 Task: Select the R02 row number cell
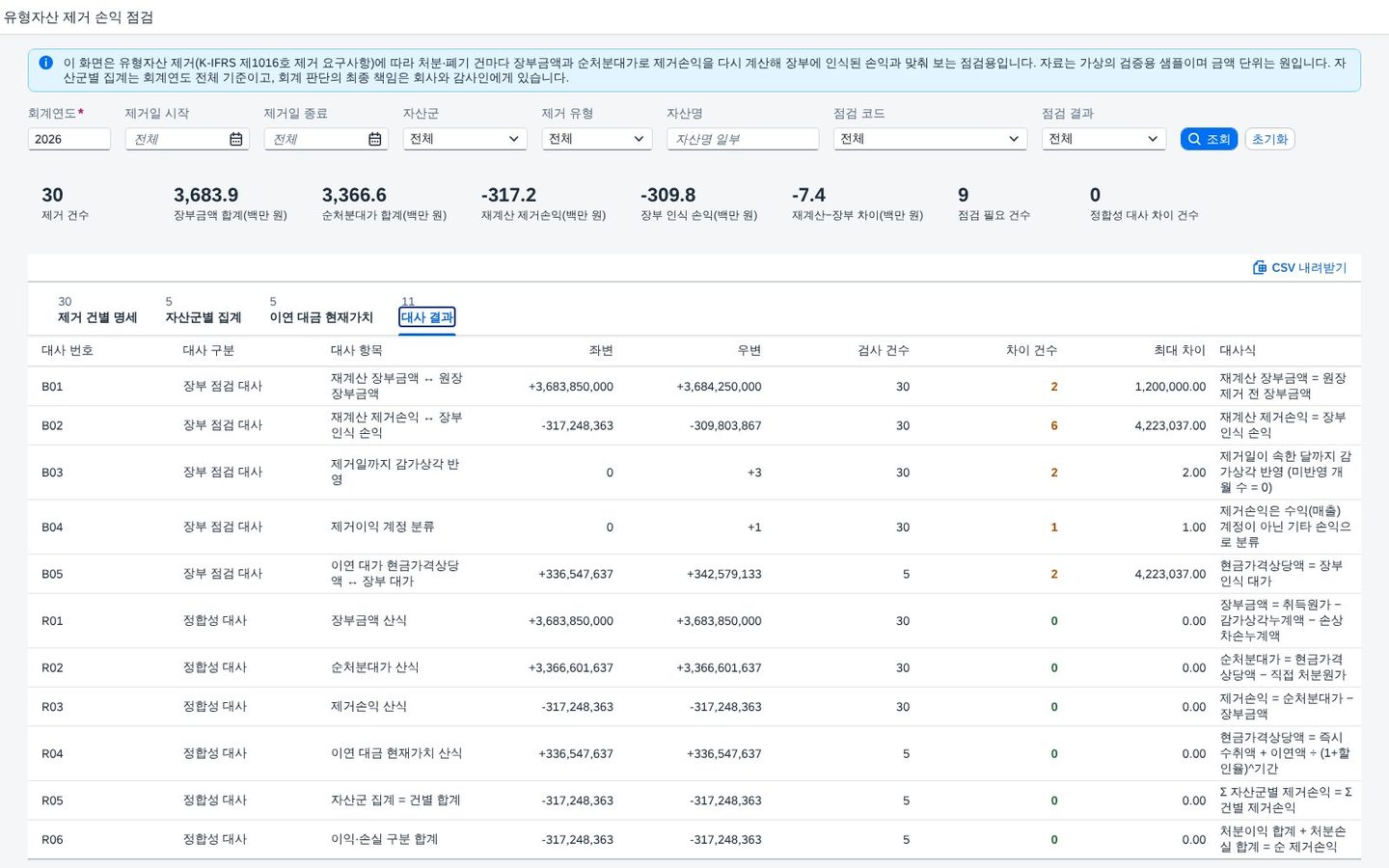coord(52,667)
